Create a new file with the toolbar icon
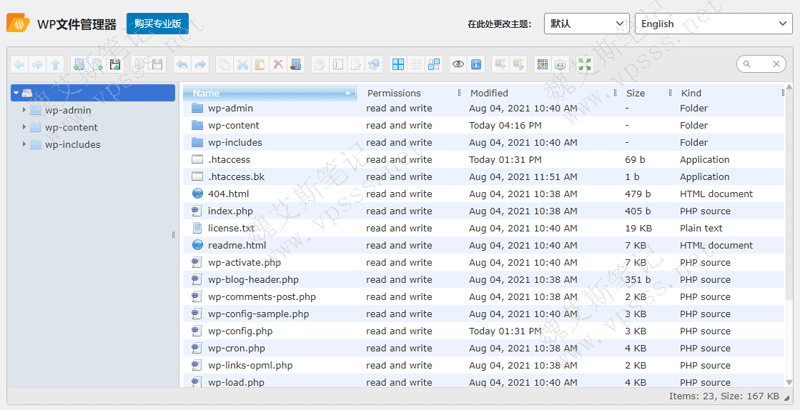This screenshot has width=800, height=410. tap(97, 64)
